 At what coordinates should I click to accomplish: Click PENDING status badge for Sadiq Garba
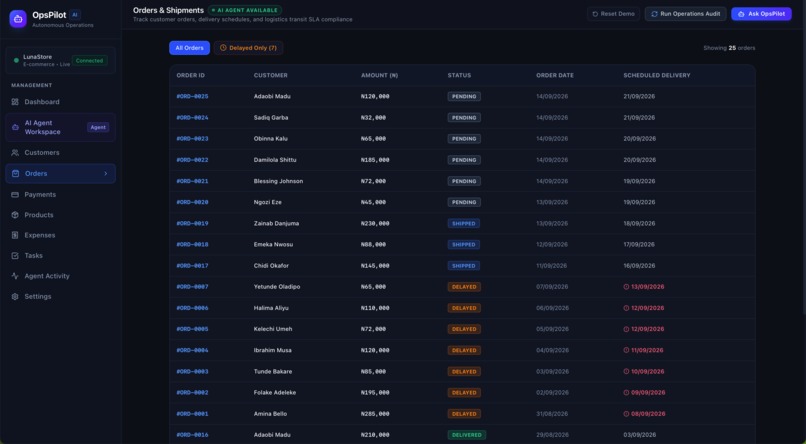(x=464, y=118)
